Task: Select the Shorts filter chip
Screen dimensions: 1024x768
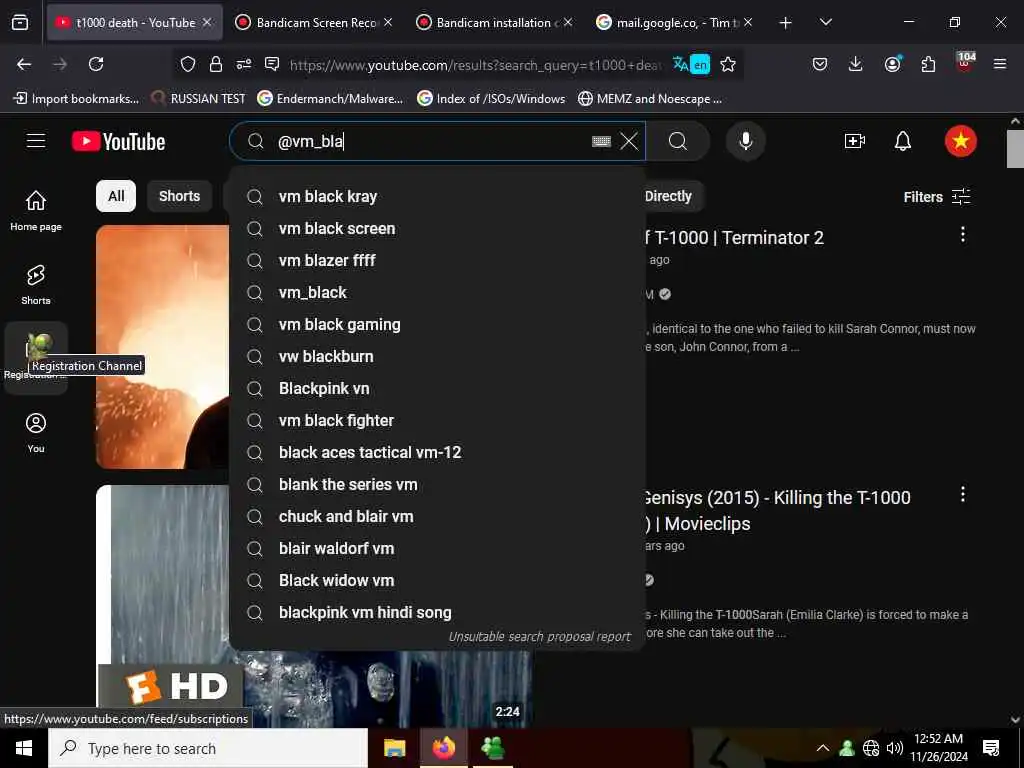Action: tap(180, 196)
